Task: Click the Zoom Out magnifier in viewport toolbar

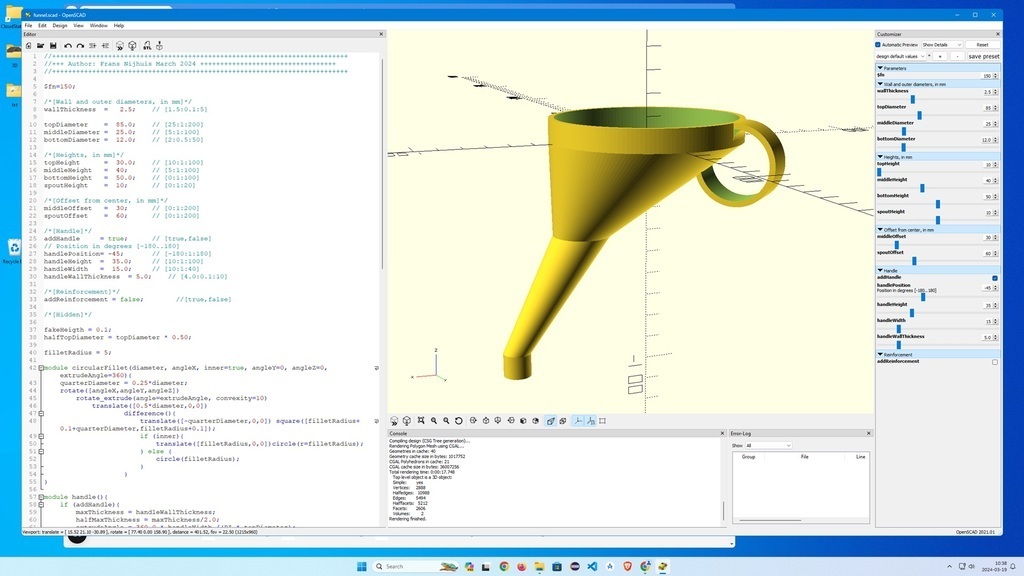Action: (x=446, y=421)
